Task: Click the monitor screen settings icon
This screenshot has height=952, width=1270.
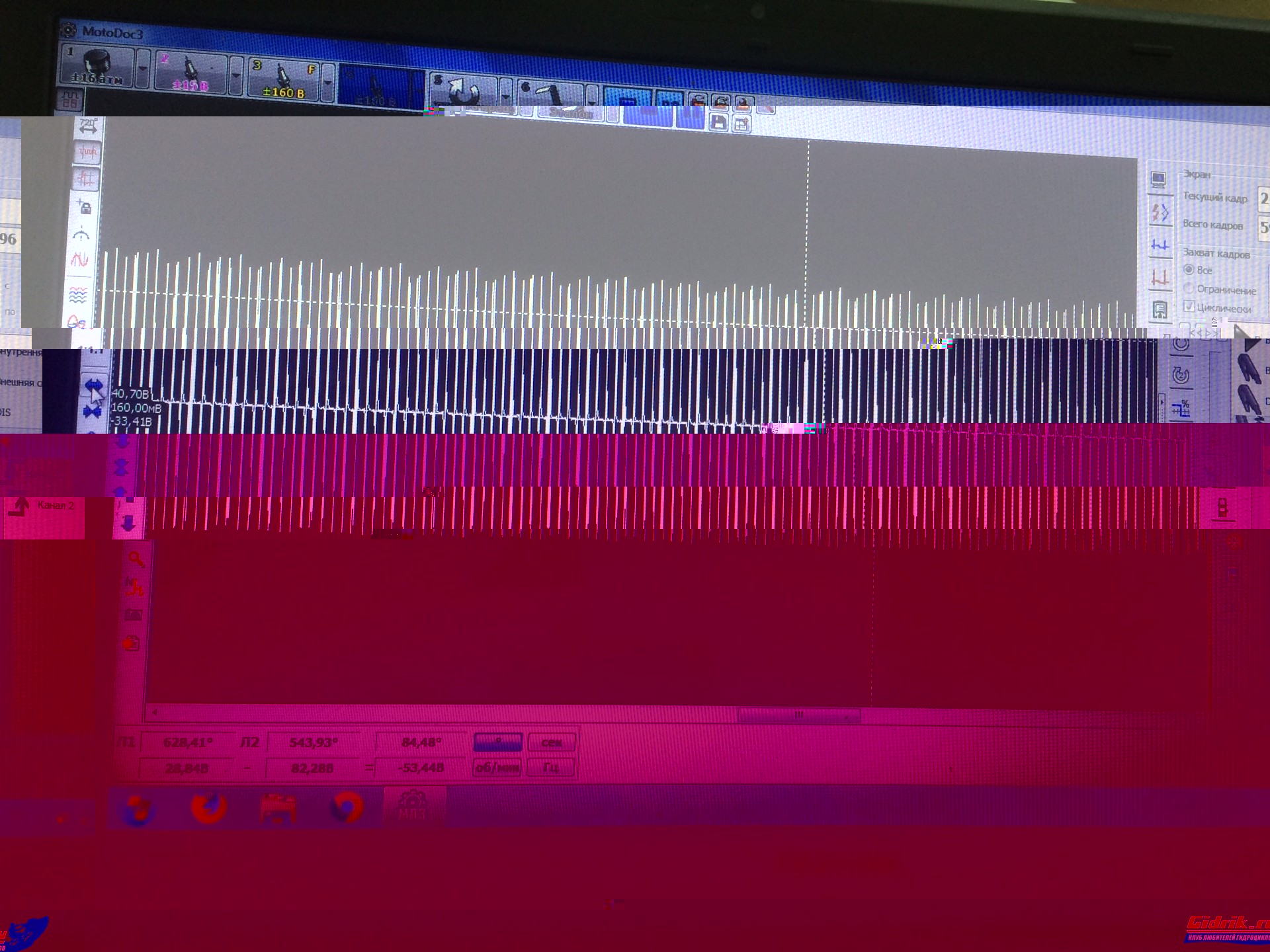Action: pos(1158,180)
